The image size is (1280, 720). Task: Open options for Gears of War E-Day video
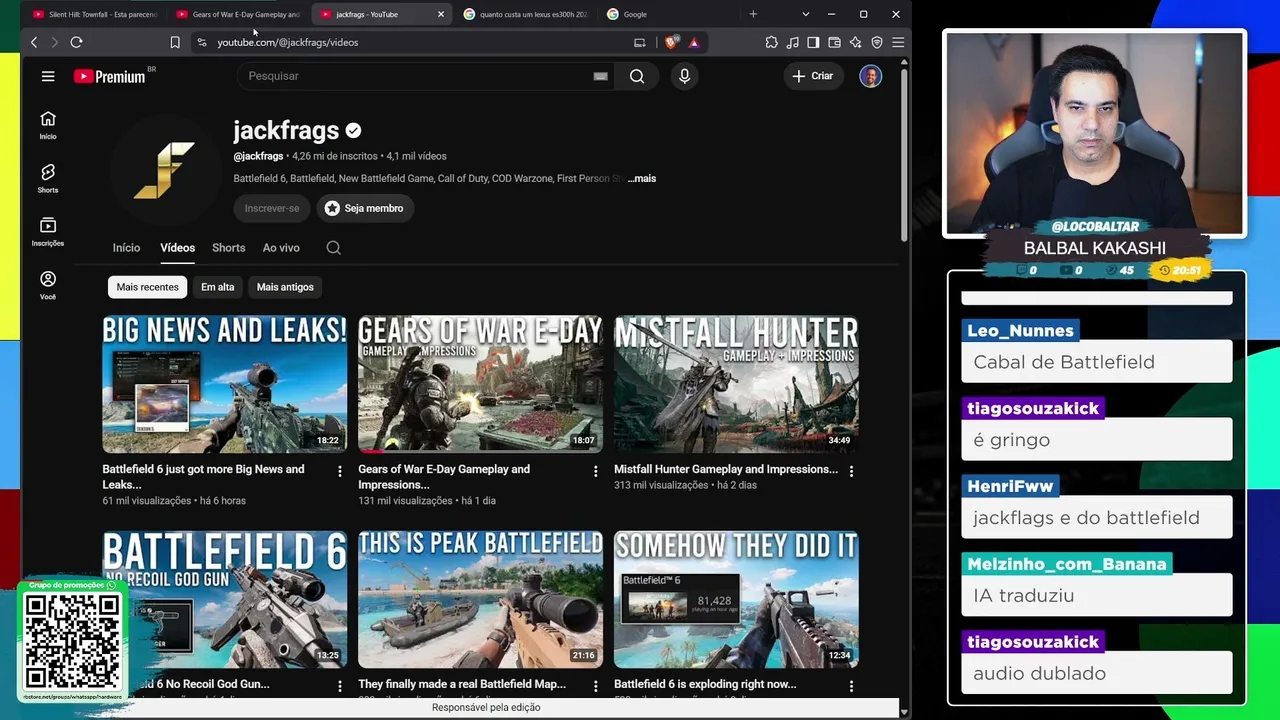(x=596, y=471)
